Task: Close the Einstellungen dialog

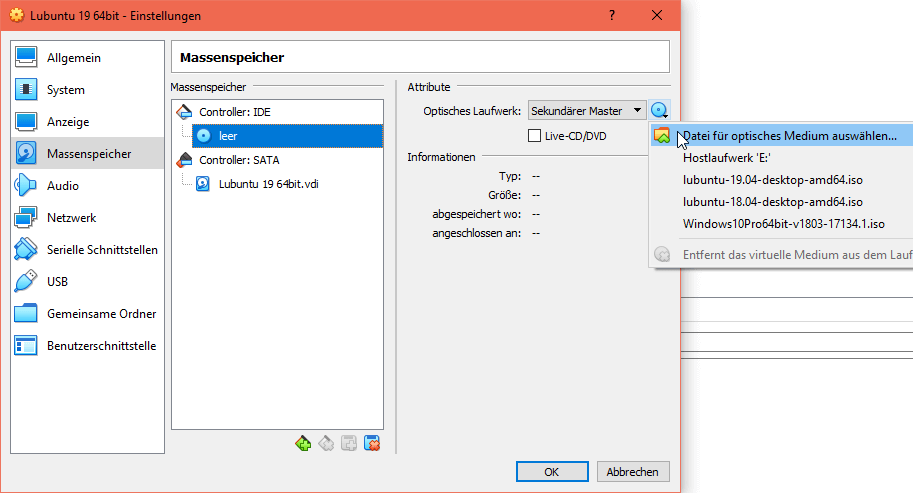Action: (x=657, y=15)
